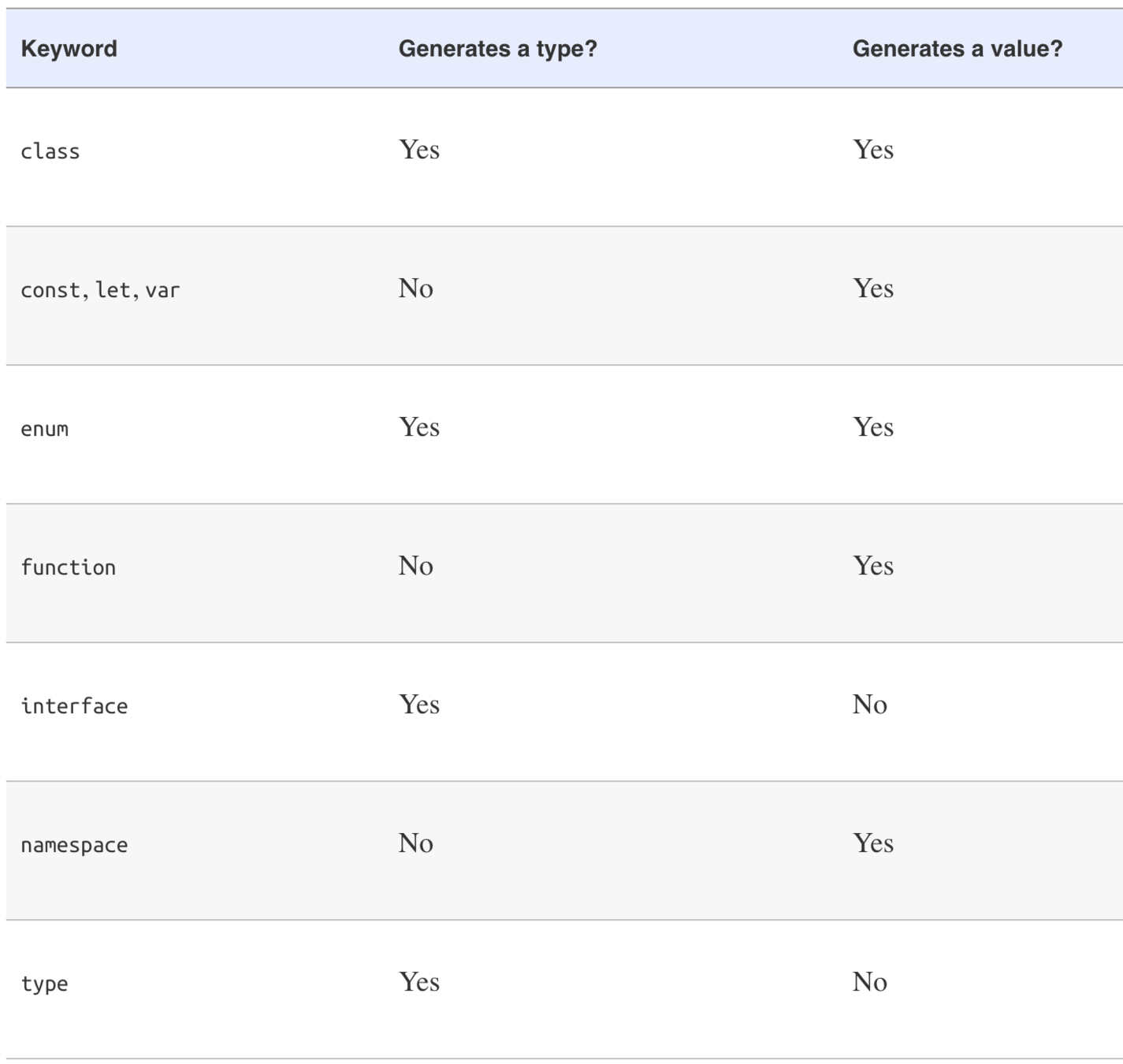Select the interface keyword cell
The height and width of the screenshot is (1064, 1123).
click(x=74, y=706)
